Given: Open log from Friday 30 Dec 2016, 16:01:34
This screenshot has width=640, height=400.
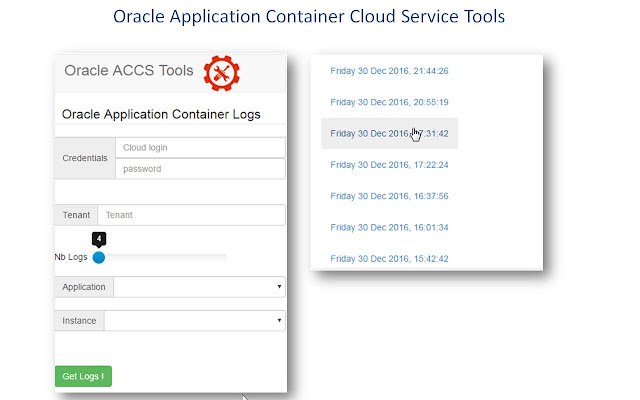Looking at the screenshot, I should tap(389, 227).
